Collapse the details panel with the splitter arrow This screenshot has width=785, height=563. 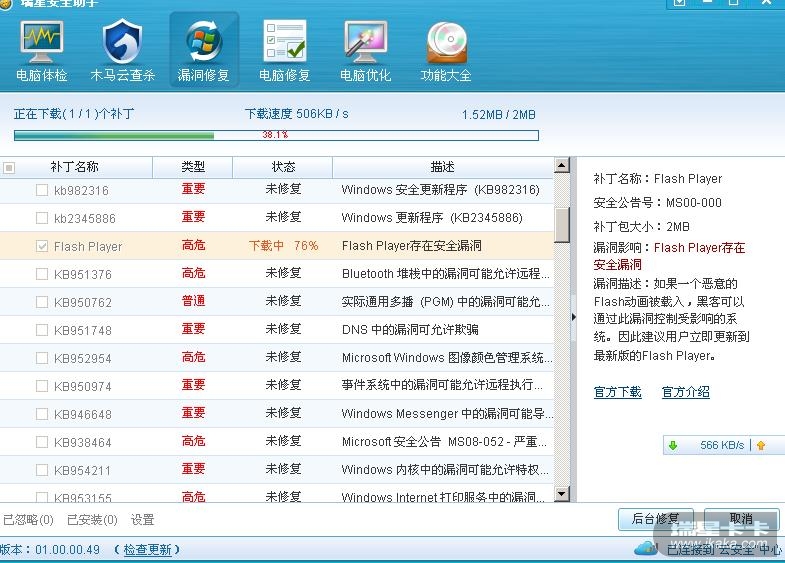pos(574,317)
